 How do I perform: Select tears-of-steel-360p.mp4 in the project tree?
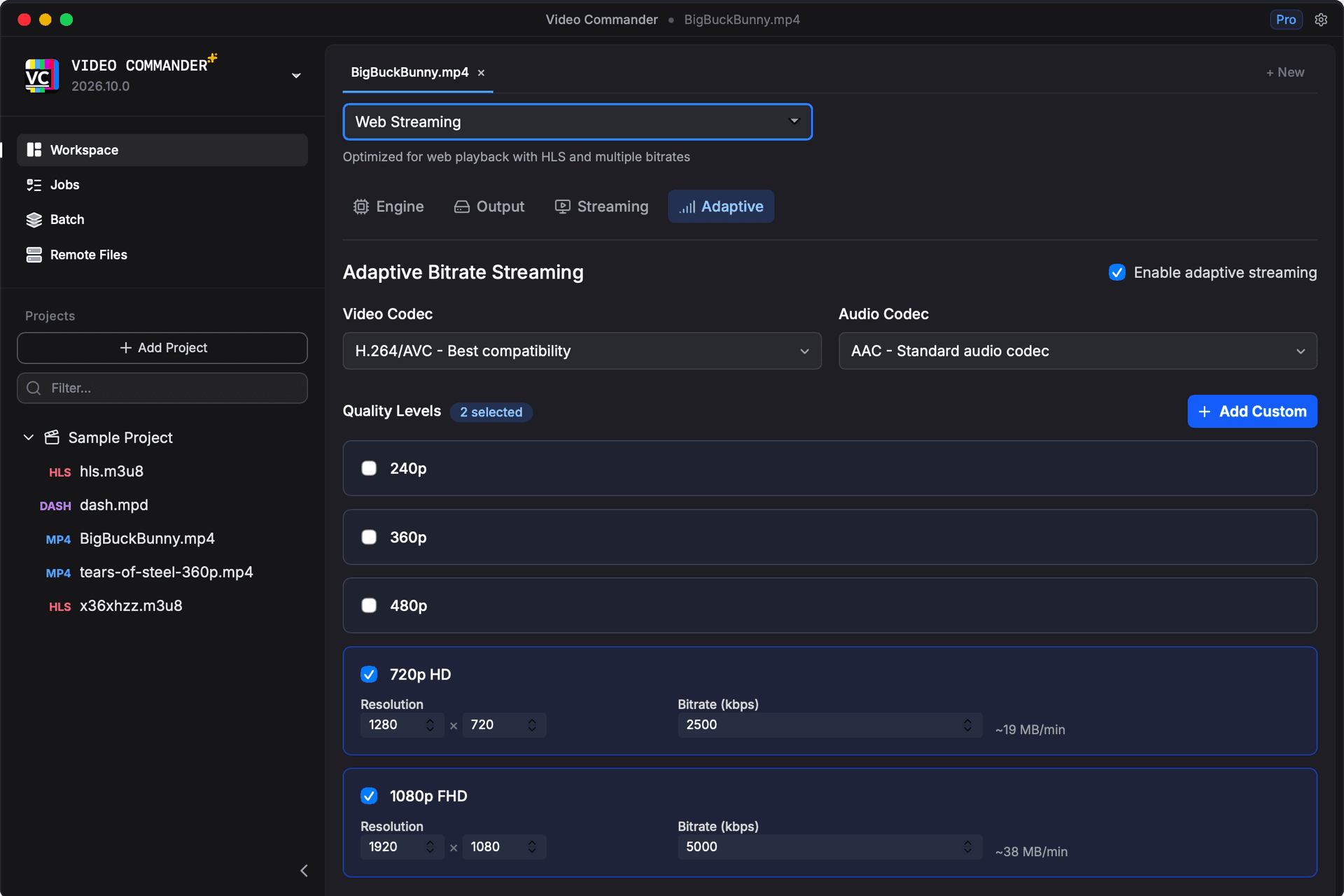pos(167,572)
